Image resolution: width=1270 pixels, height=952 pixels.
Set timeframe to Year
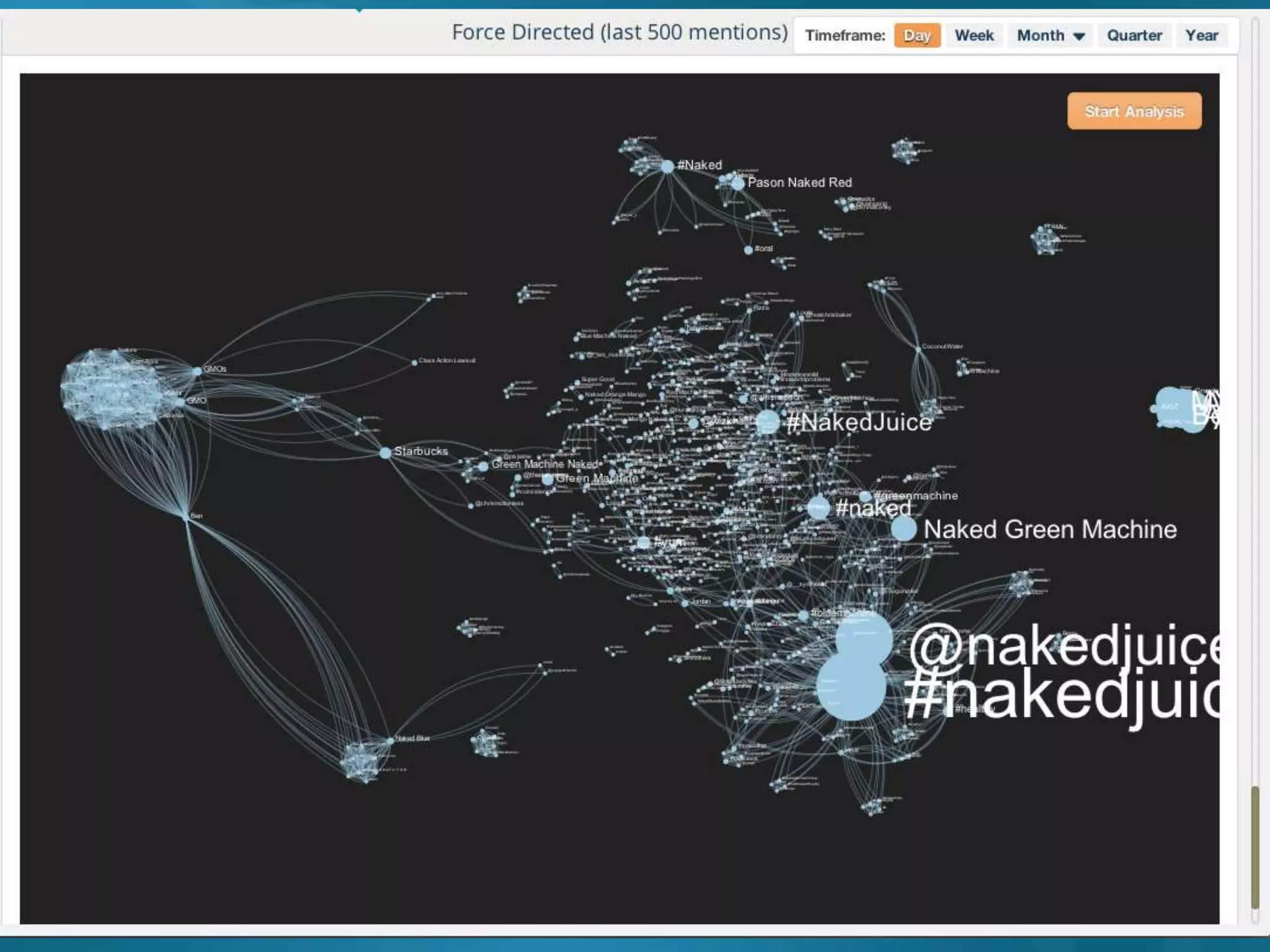pos(1201,35)
